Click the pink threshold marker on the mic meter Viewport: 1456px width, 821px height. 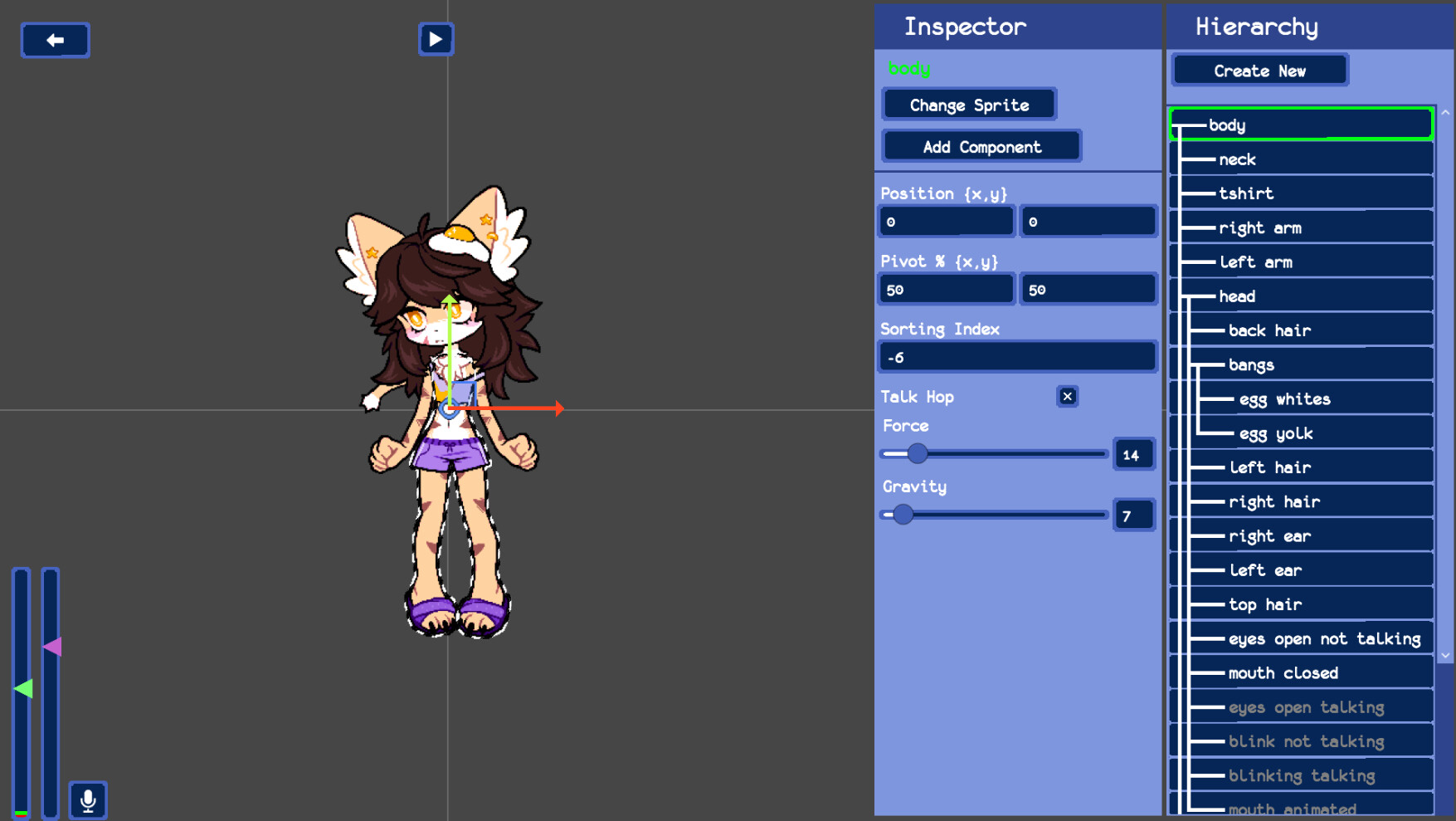pos(53,646)
